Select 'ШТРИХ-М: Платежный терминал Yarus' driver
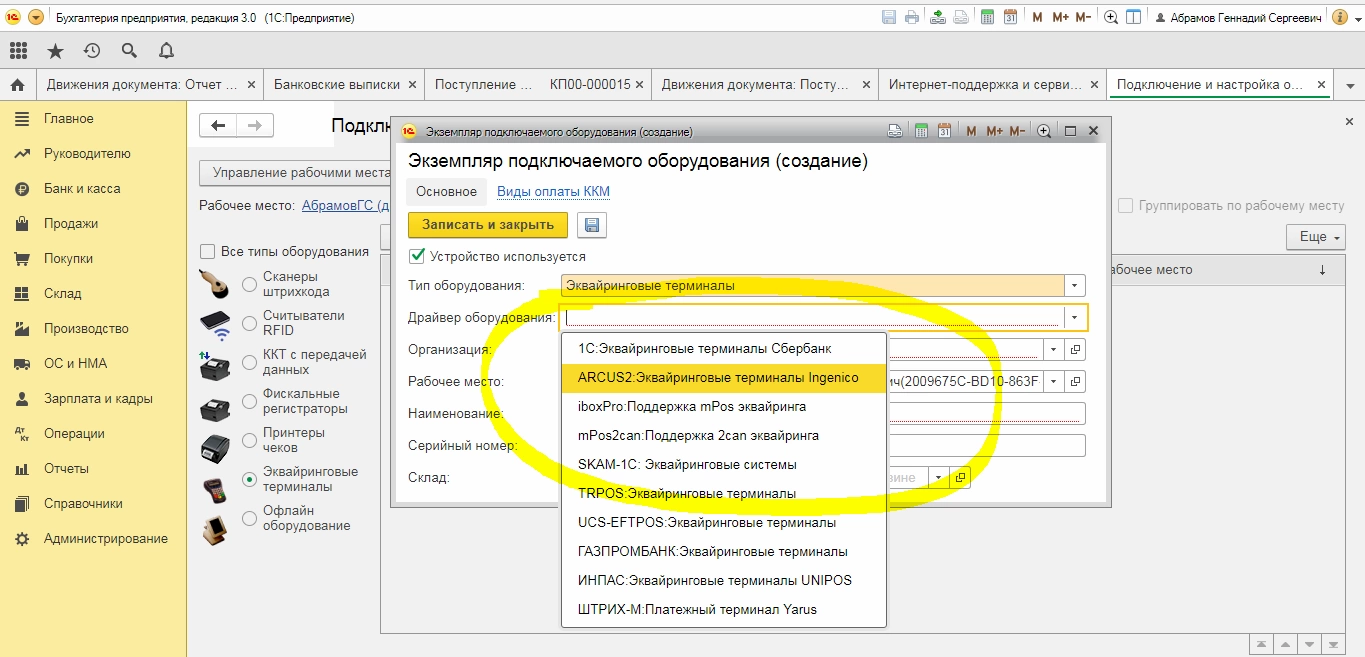The width and height of the screenshot is (1365, 657). [697, 609]
